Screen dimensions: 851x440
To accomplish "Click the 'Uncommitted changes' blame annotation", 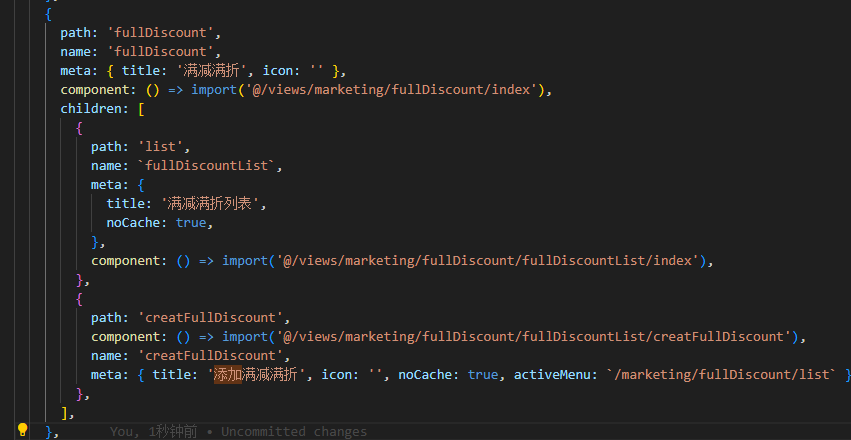I will click(x=294, y=432).
